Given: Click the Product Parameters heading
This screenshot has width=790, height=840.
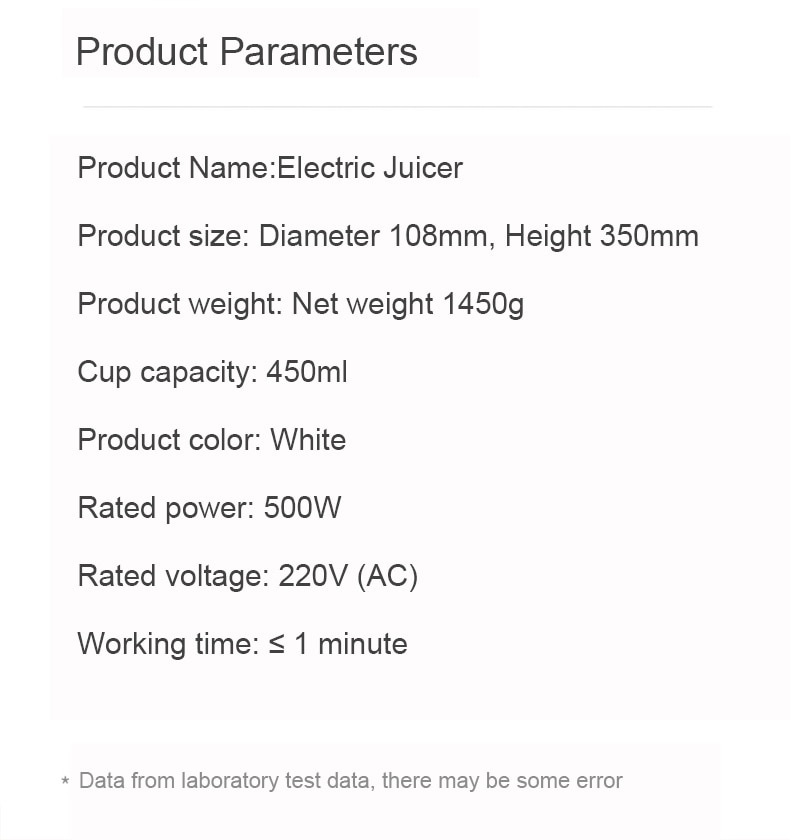Looking at the screenshot, I should 246,52.
